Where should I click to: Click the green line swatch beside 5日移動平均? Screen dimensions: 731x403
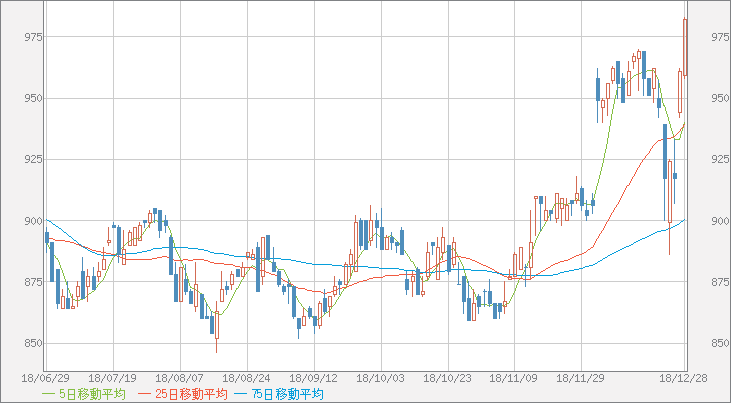(x=48, y=394)
